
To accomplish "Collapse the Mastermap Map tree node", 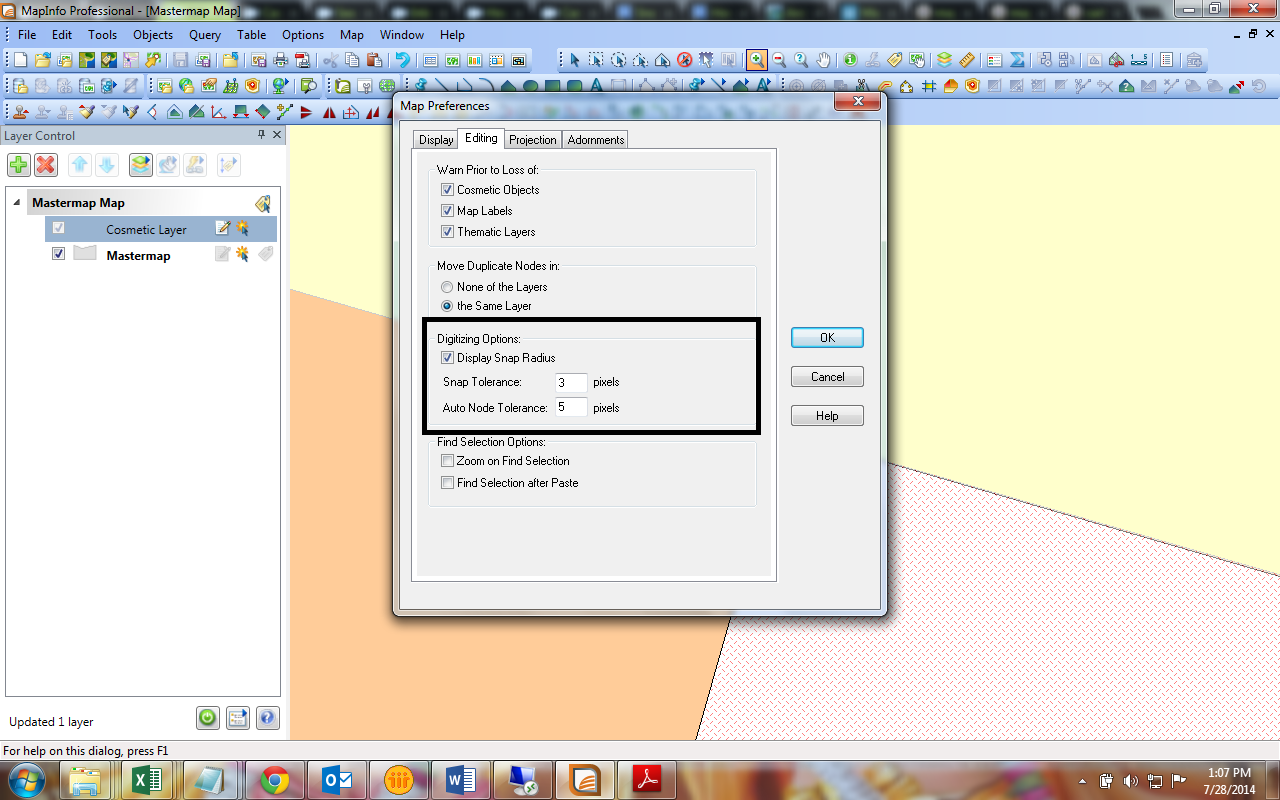I will point(17,203).
